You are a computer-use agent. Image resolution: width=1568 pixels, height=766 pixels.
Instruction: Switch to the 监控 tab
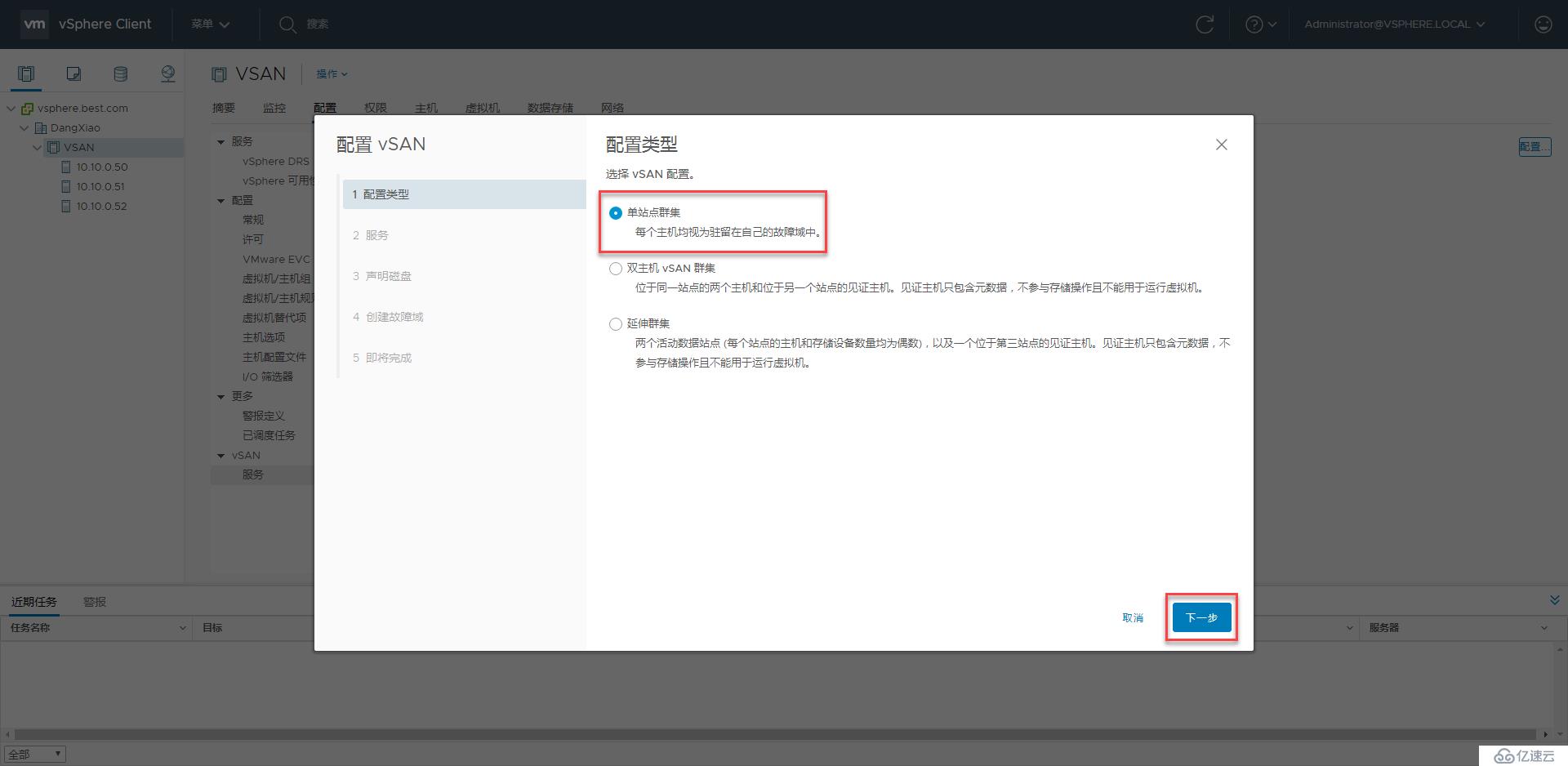[x=274, y=108]
